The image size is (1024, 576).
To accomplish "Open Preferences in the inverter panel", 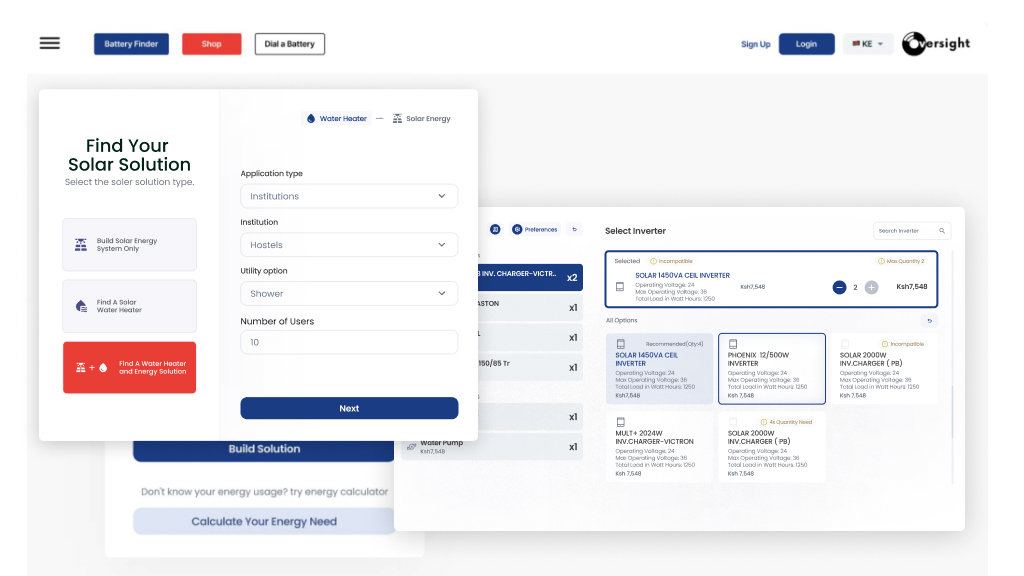I will 535,230.
